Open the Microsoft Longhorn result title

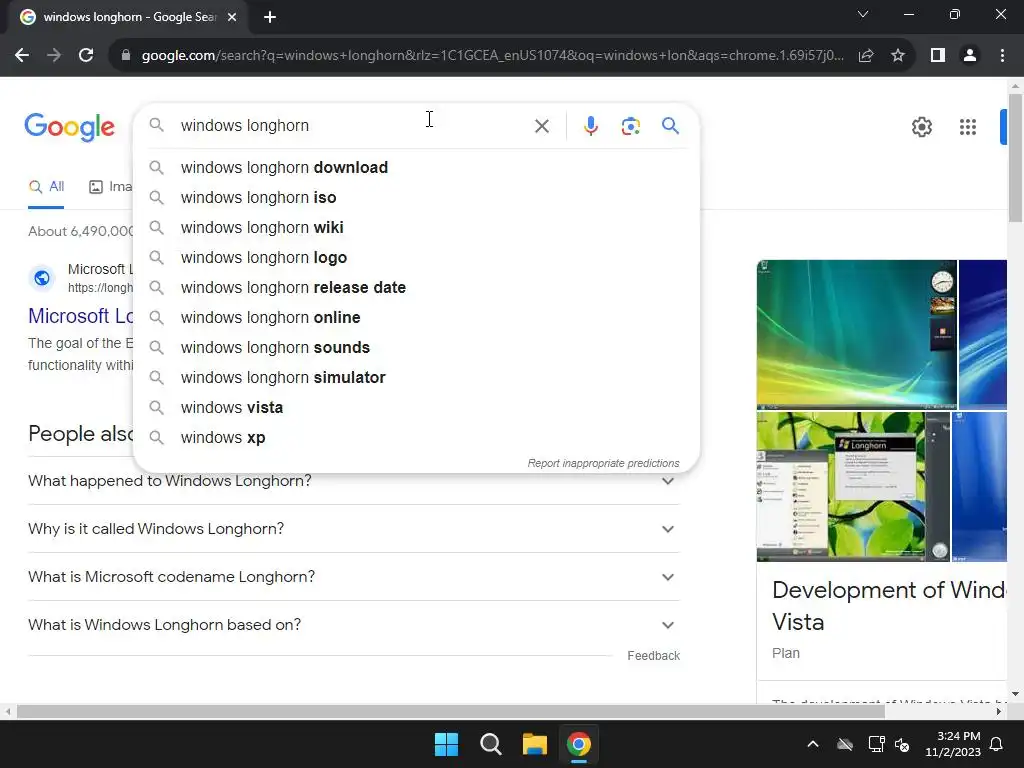[x=81, y=316]
